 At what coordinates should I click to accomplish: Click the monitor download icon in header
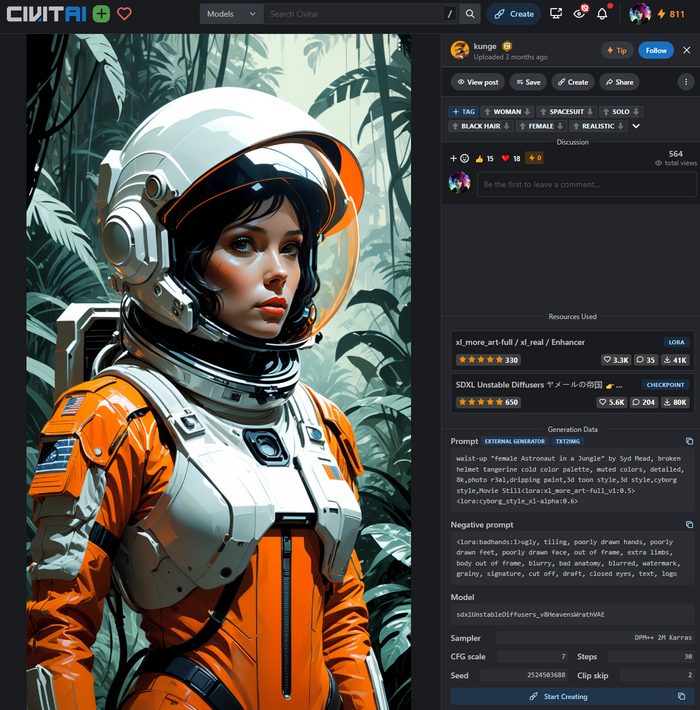coord(556,14)
